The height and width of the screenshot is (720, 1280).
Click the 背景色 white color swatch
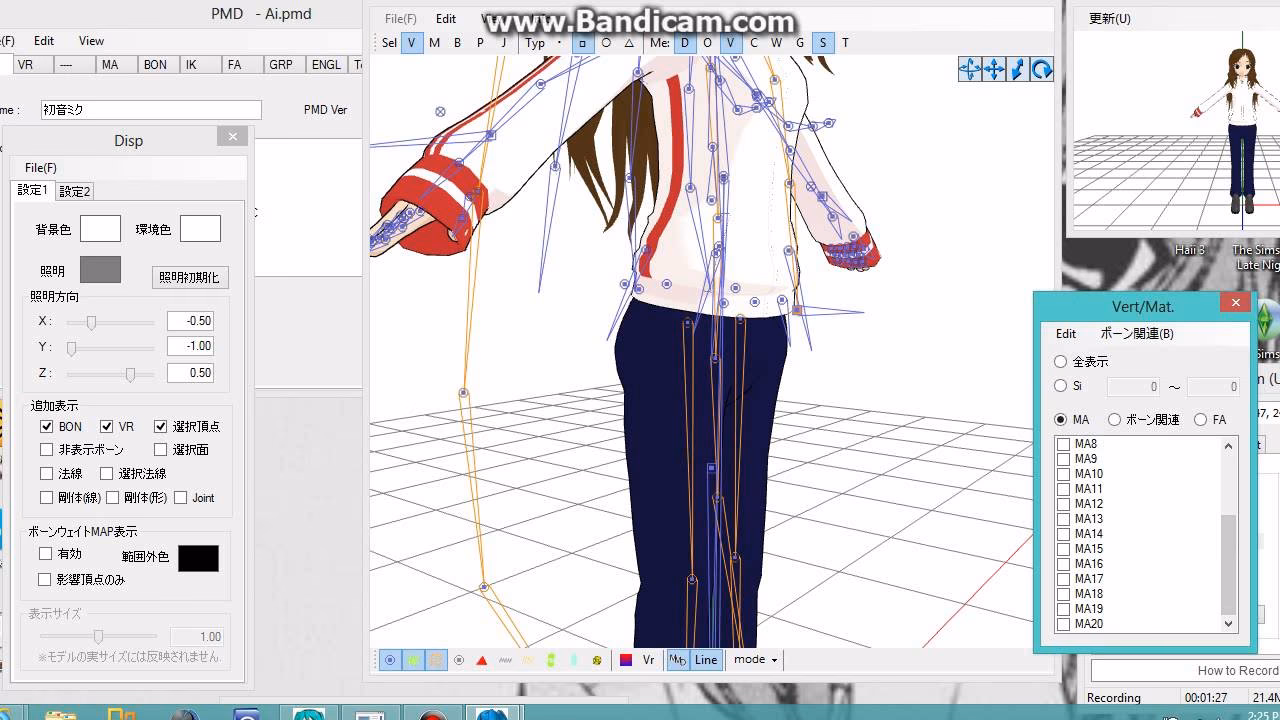click(x=100, y=229)
